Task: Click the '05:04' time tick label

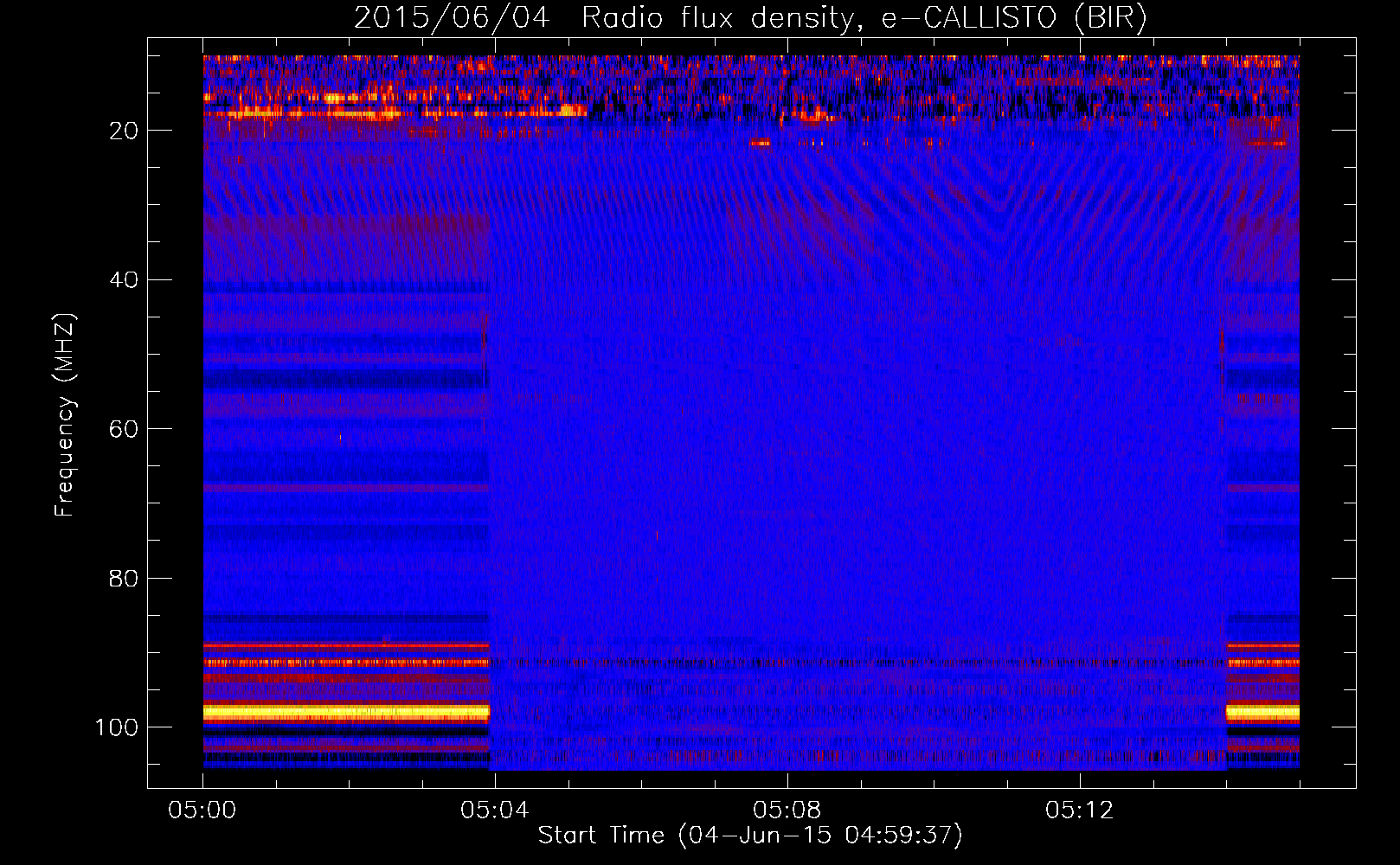Action: tap(495, 811)
